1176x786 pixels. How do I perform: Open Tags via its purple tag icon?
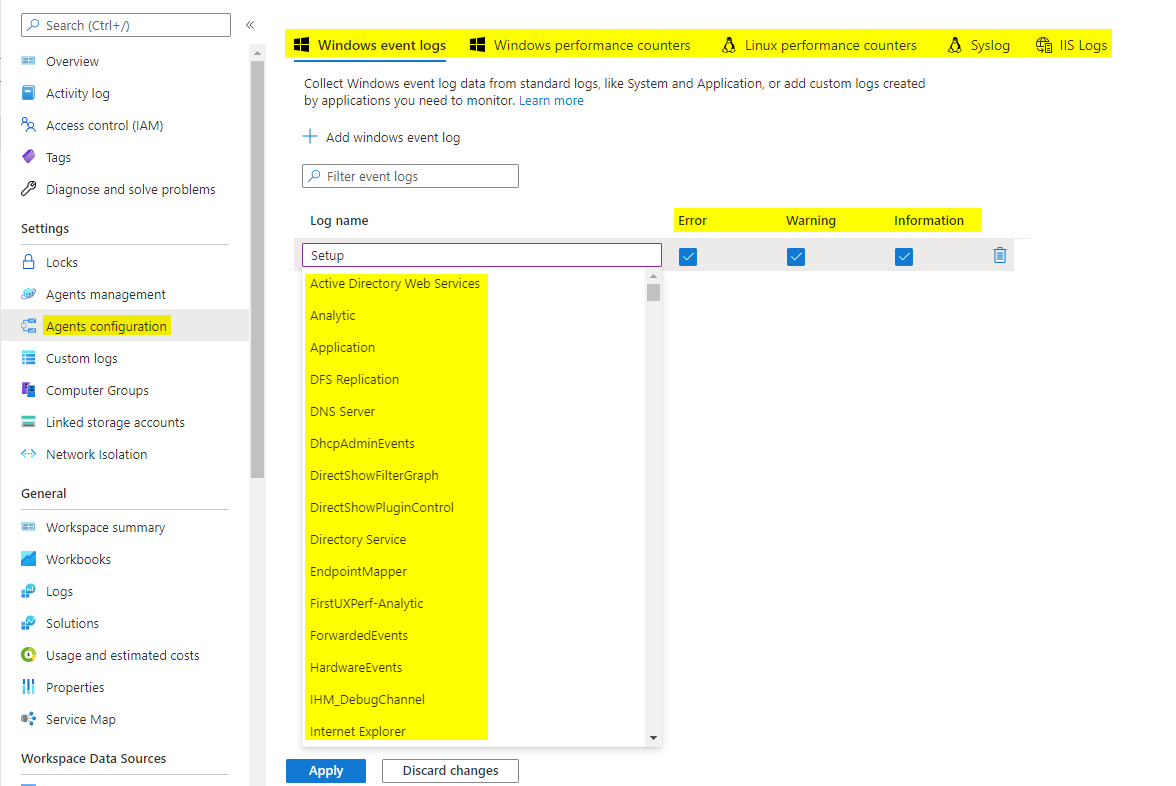[28, 157]
